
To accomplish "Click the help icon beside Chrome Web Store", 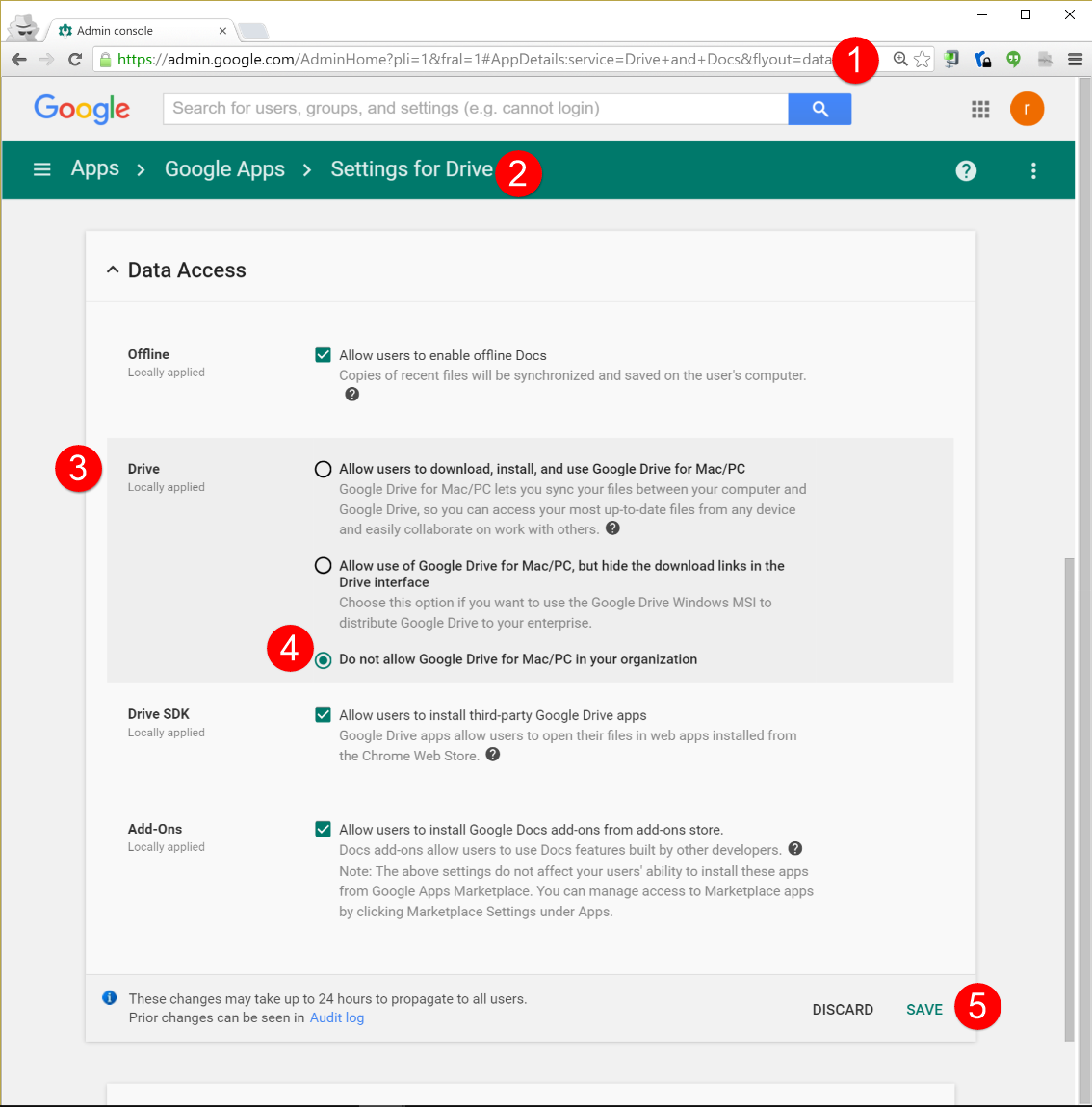I will [493, 755].
